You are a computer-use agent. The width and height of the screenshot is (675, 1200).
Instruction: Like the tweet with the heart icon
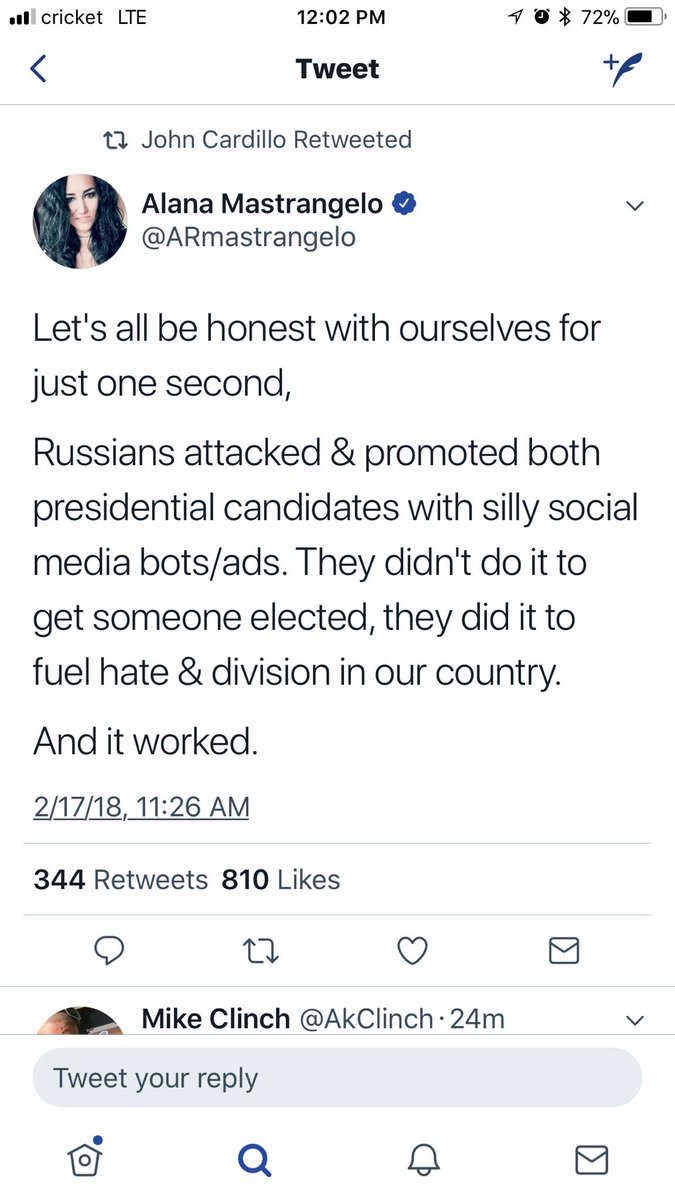point(412,951)
